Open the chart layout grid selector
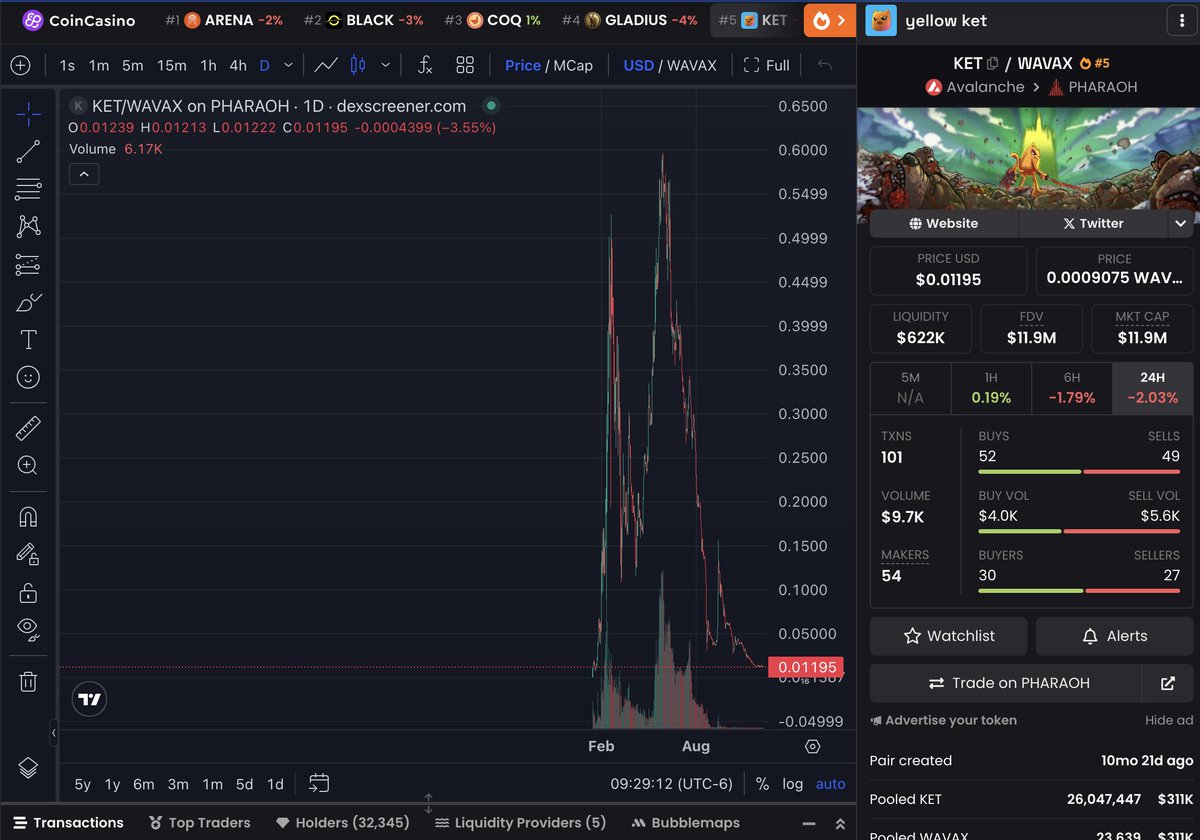Screen dimensions: 1200x840 [465, 65]
